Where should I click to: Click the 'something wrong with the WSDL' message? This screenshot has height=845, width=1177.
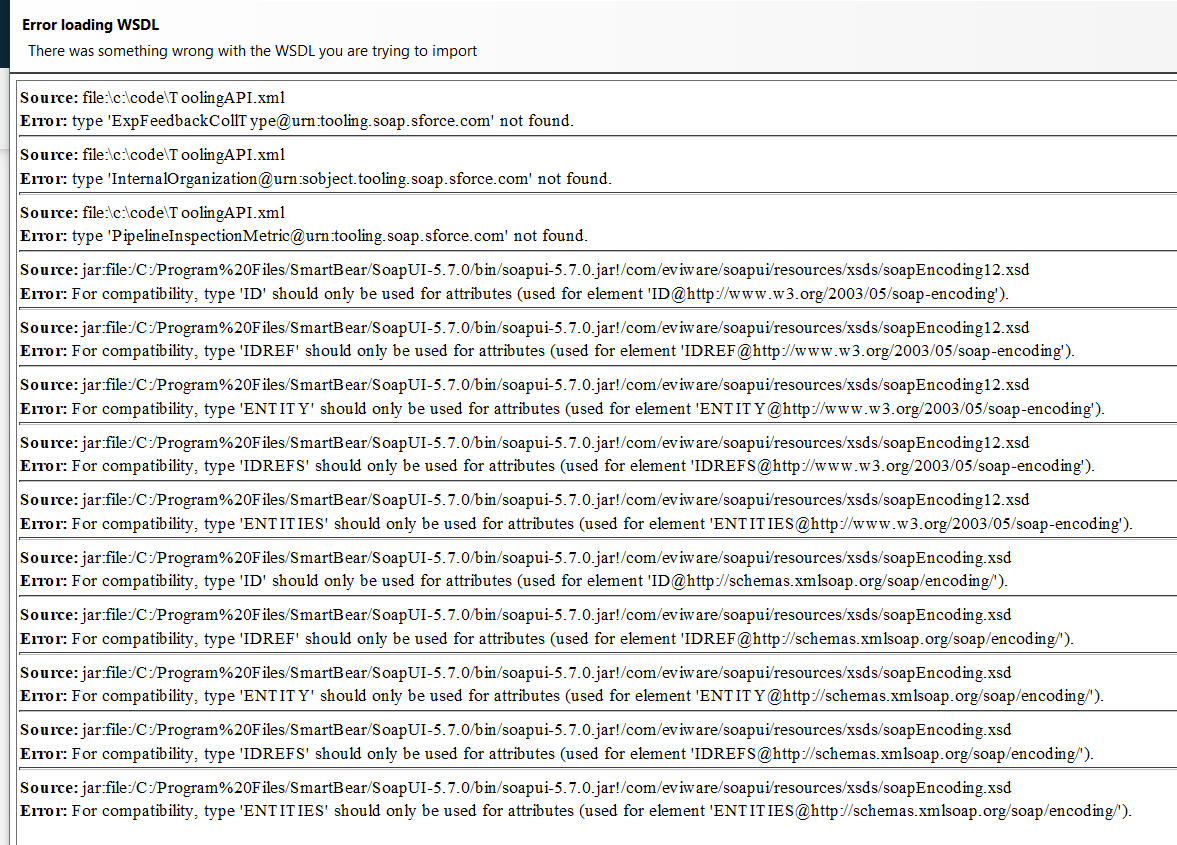252,51
